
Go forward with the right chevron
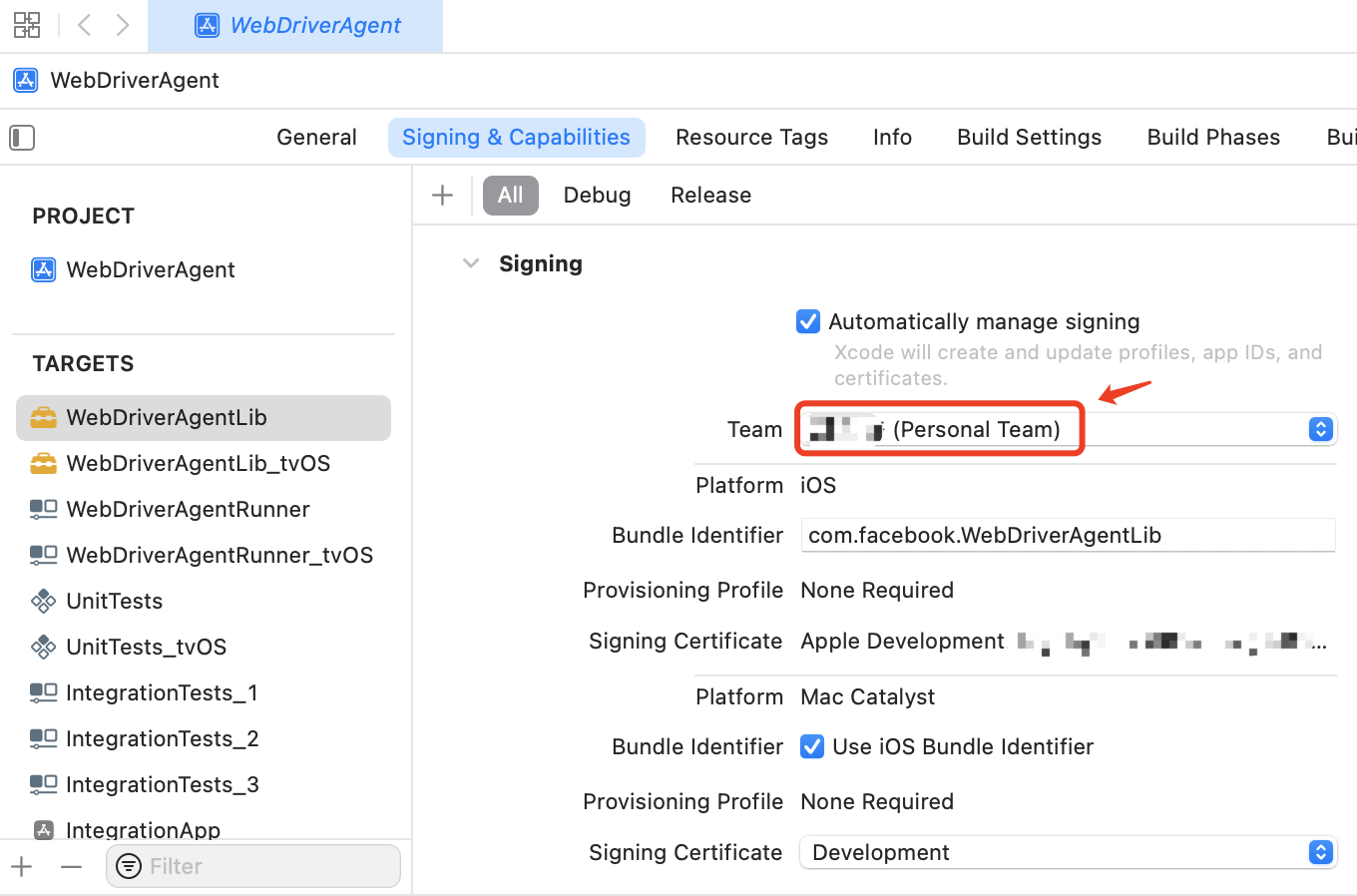(x=122, y=25)
